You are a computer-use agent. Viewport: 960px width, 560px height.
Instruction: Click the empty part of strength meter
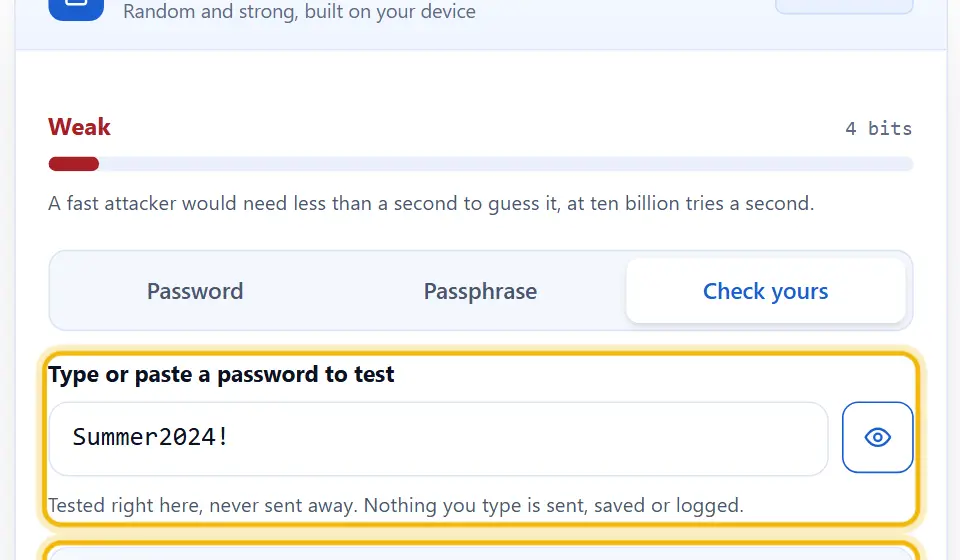tap(506, 164)
